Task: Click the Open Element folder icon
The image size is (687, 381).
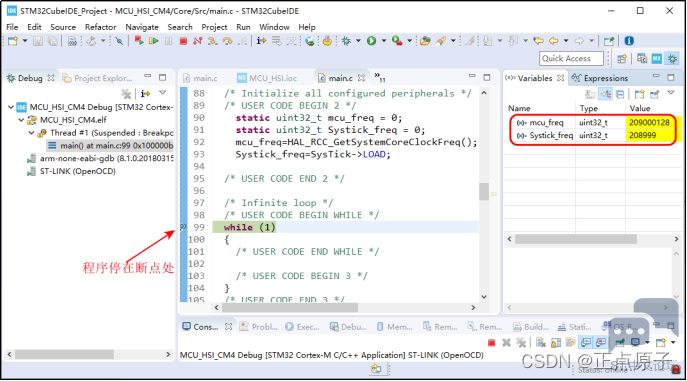Action: pyautogui.click(x=425, y=41)
